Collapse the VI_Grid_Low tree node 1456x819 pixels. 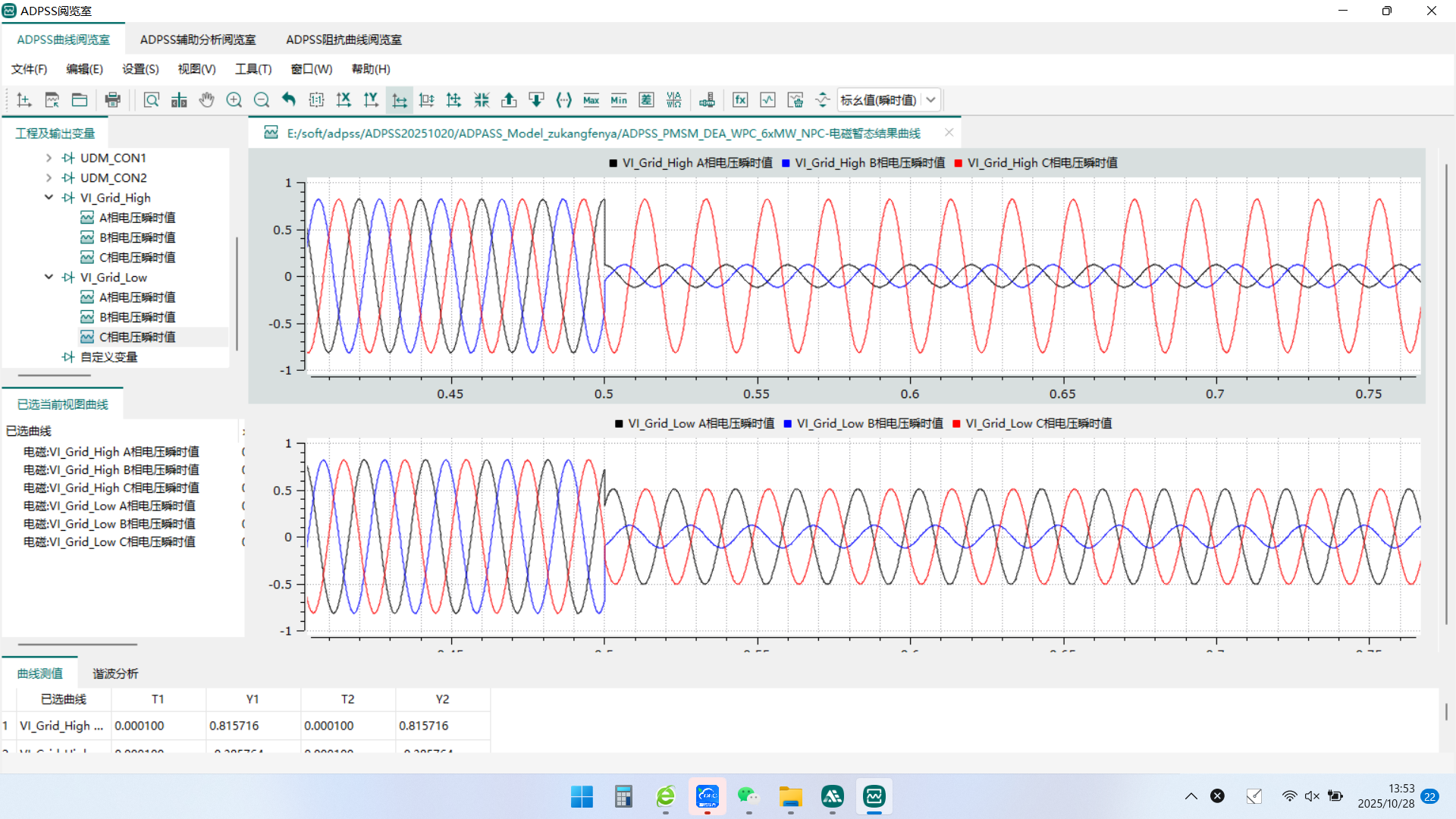coord(49,278)
